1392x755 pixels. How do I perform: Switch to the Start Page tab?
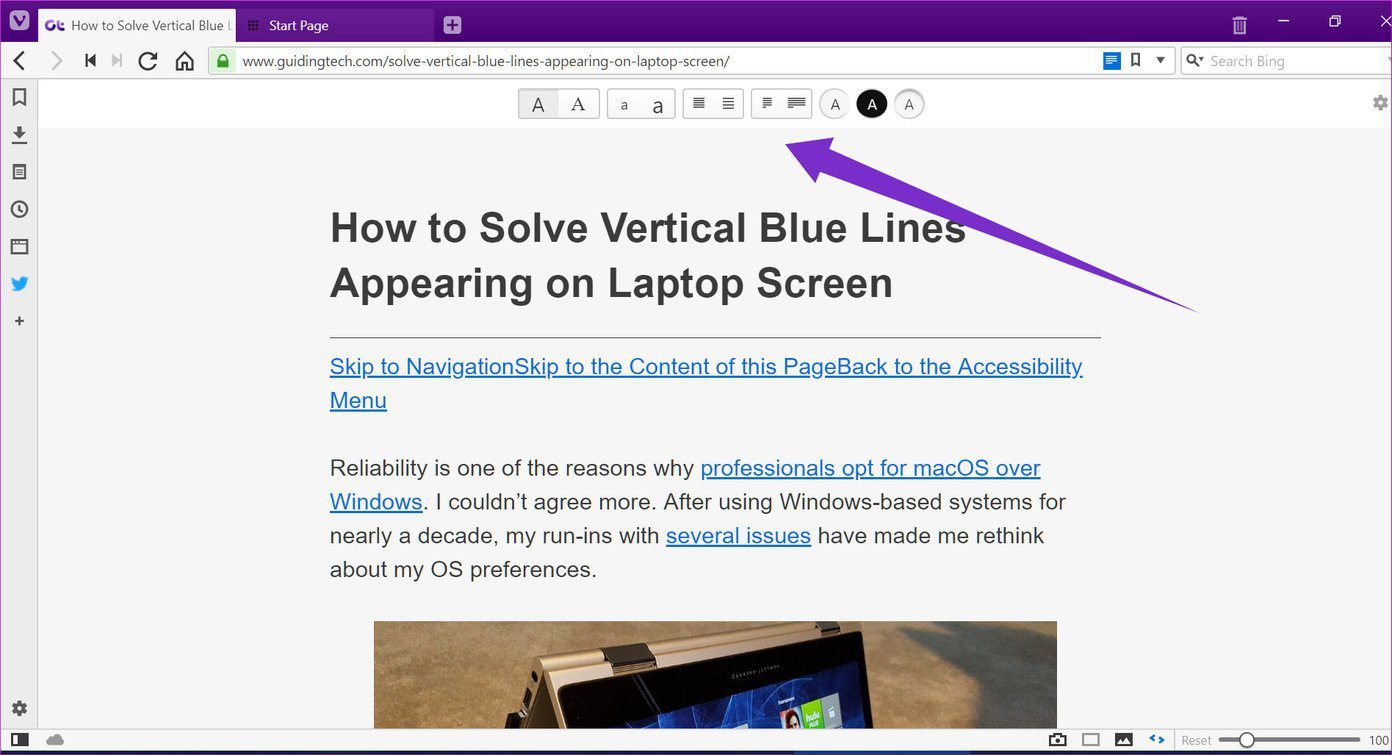coord(337,25)
